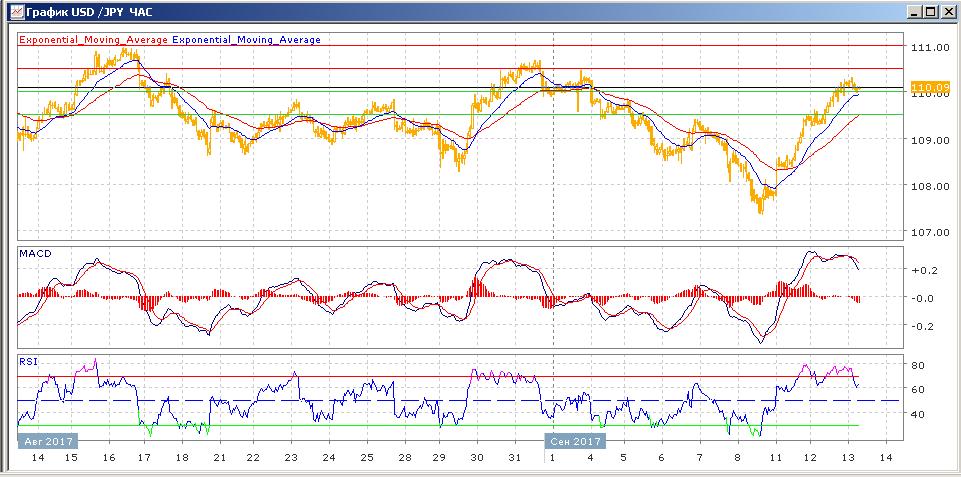This screenshot has height=477, width=961.
Task: Minimize the chart window
Action: pos(915,12)
